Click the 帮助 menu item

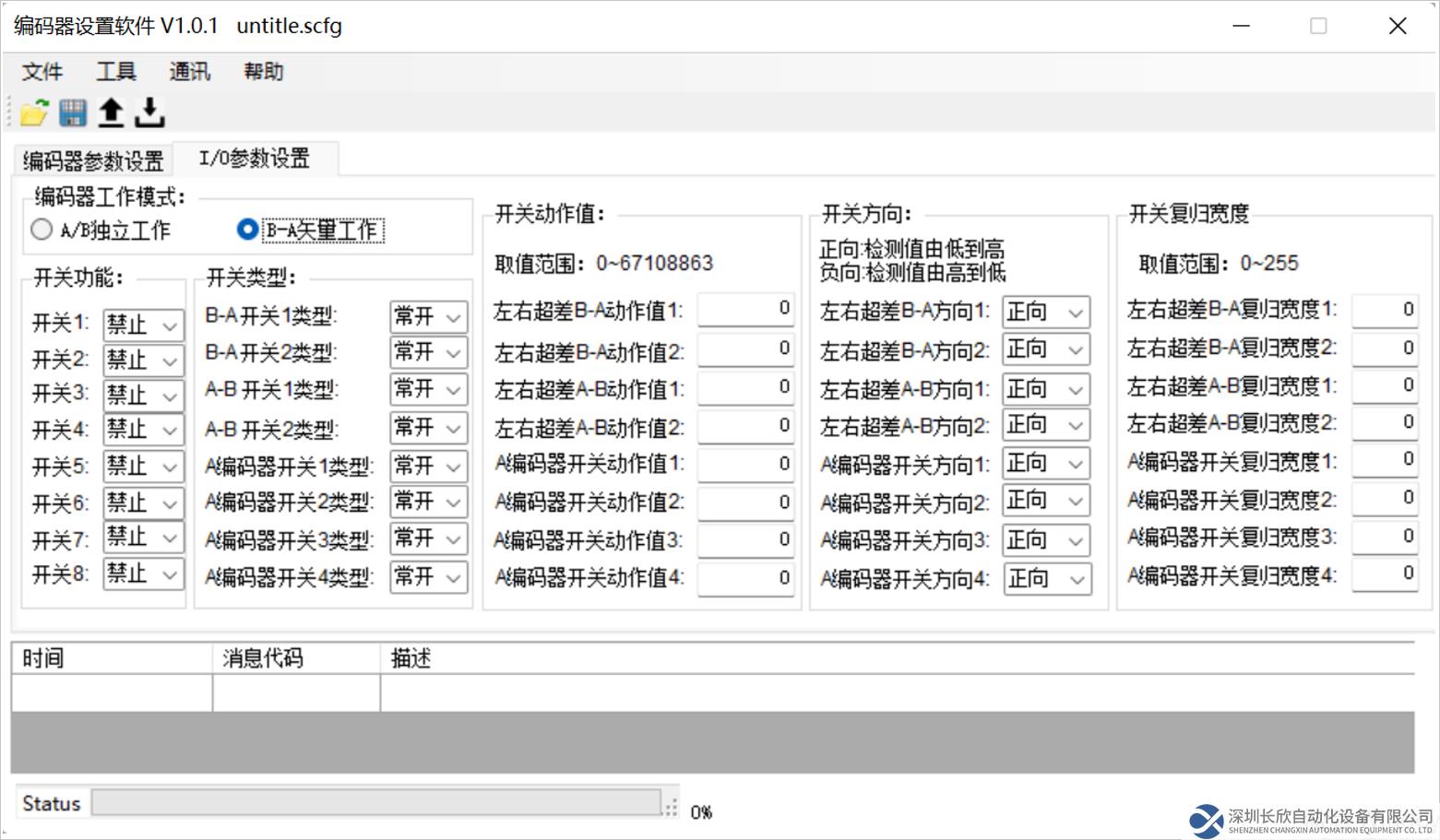click(264, 72)
